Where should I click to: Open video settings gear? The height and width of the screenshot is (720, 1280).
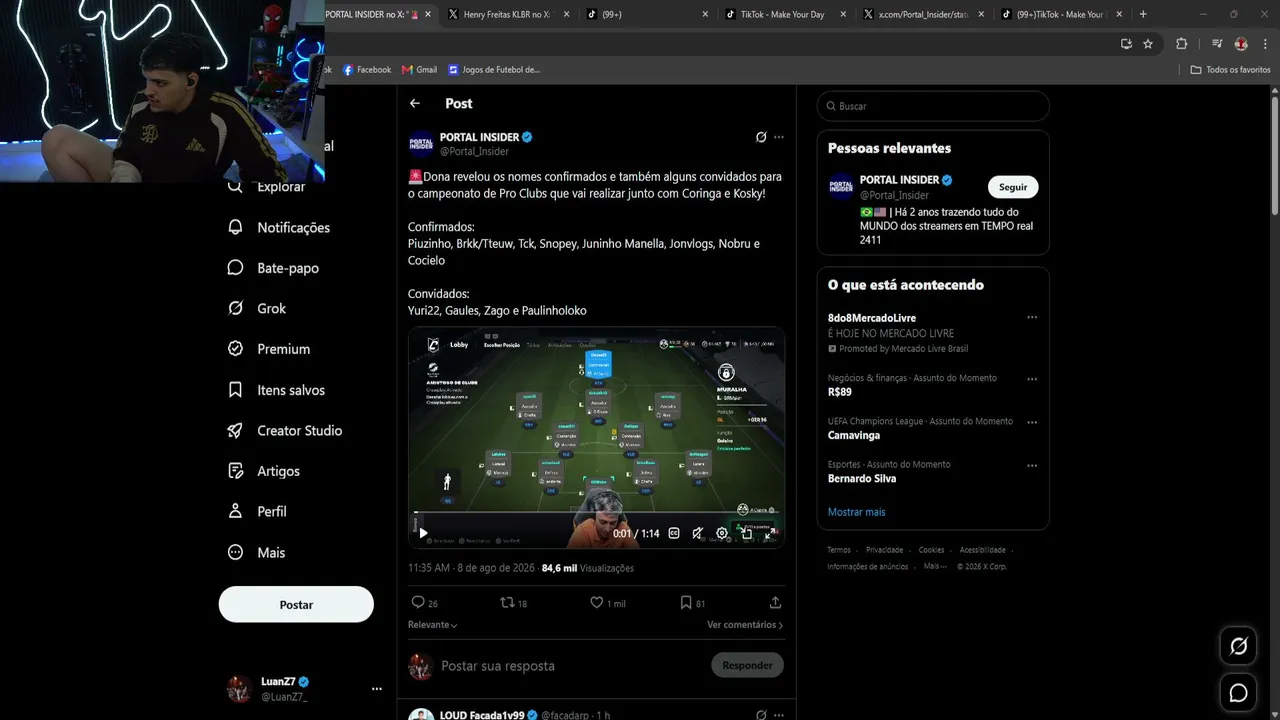tap(722, 533)
